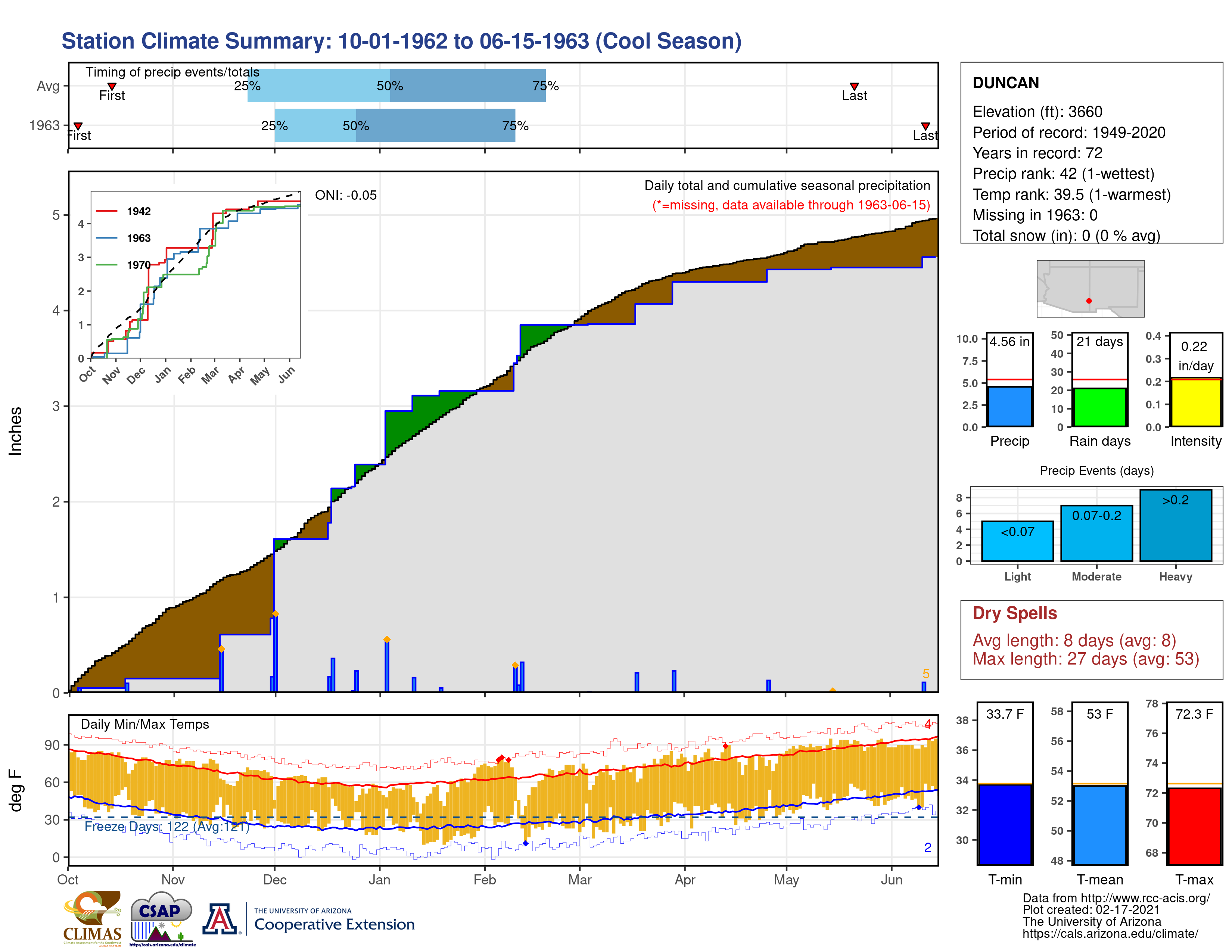Click the light blue T-mean bar
The image size is (1232, 952).
pyautogui.click(x=1099, y=825)
